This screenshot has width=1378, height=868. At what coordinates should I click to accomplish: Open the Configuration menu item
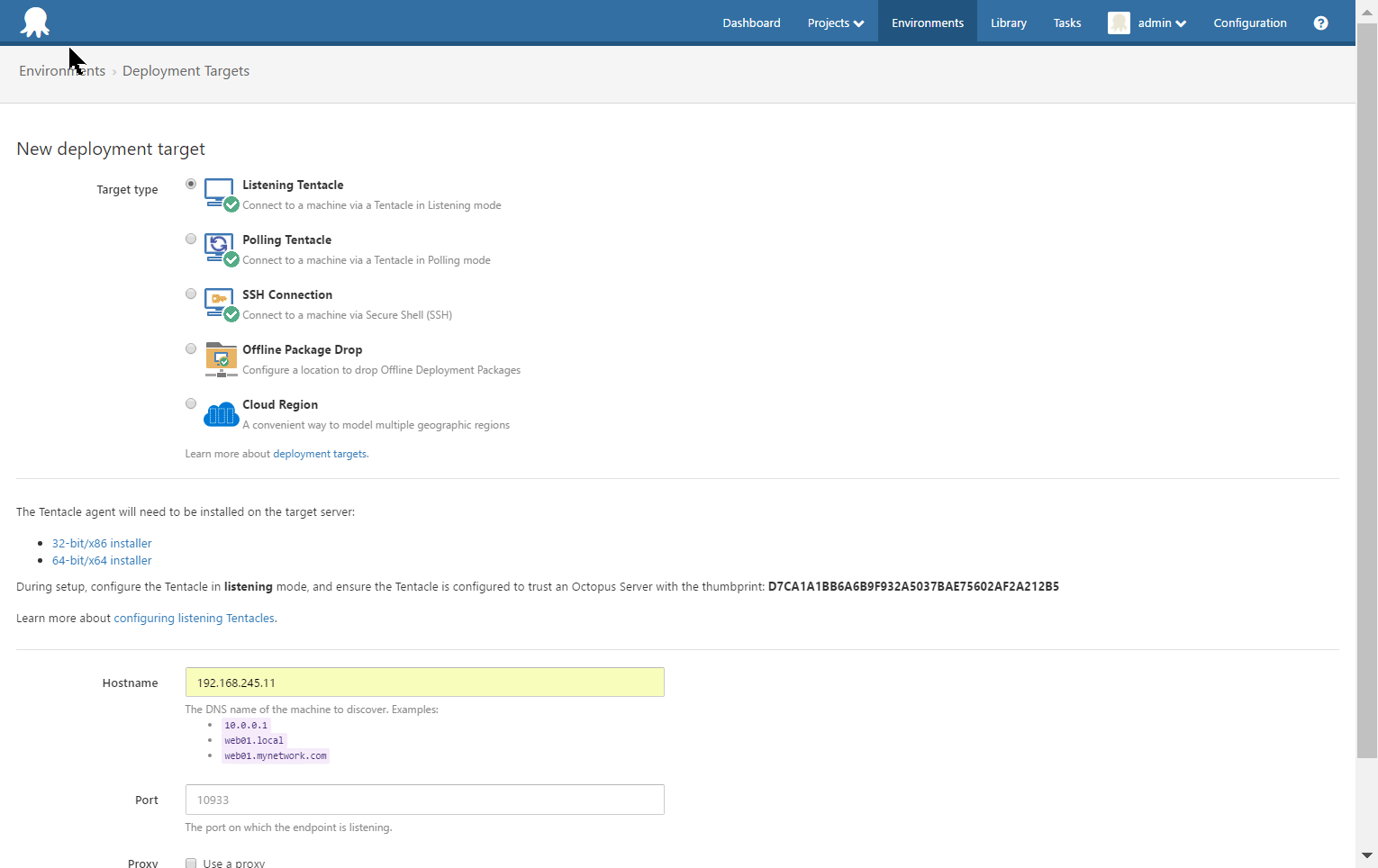(x=1250, y=23)
